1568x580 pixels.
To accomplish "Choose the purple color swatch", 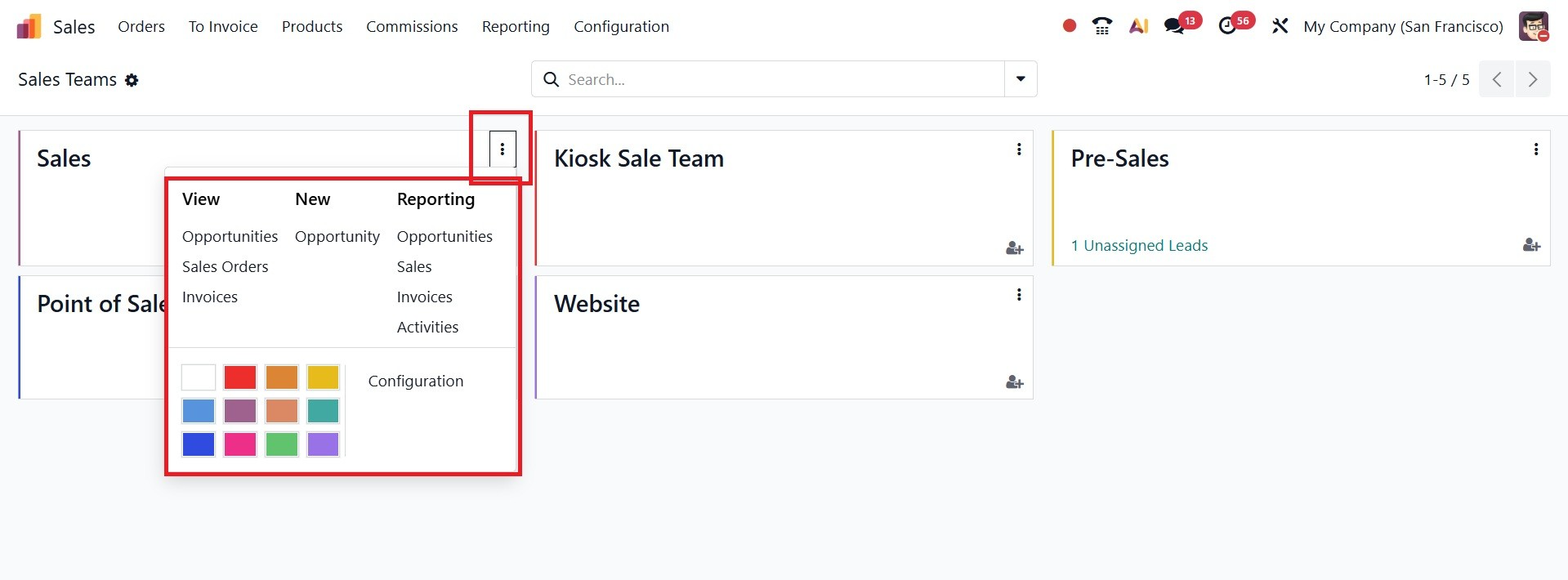I will click(323, 444).
